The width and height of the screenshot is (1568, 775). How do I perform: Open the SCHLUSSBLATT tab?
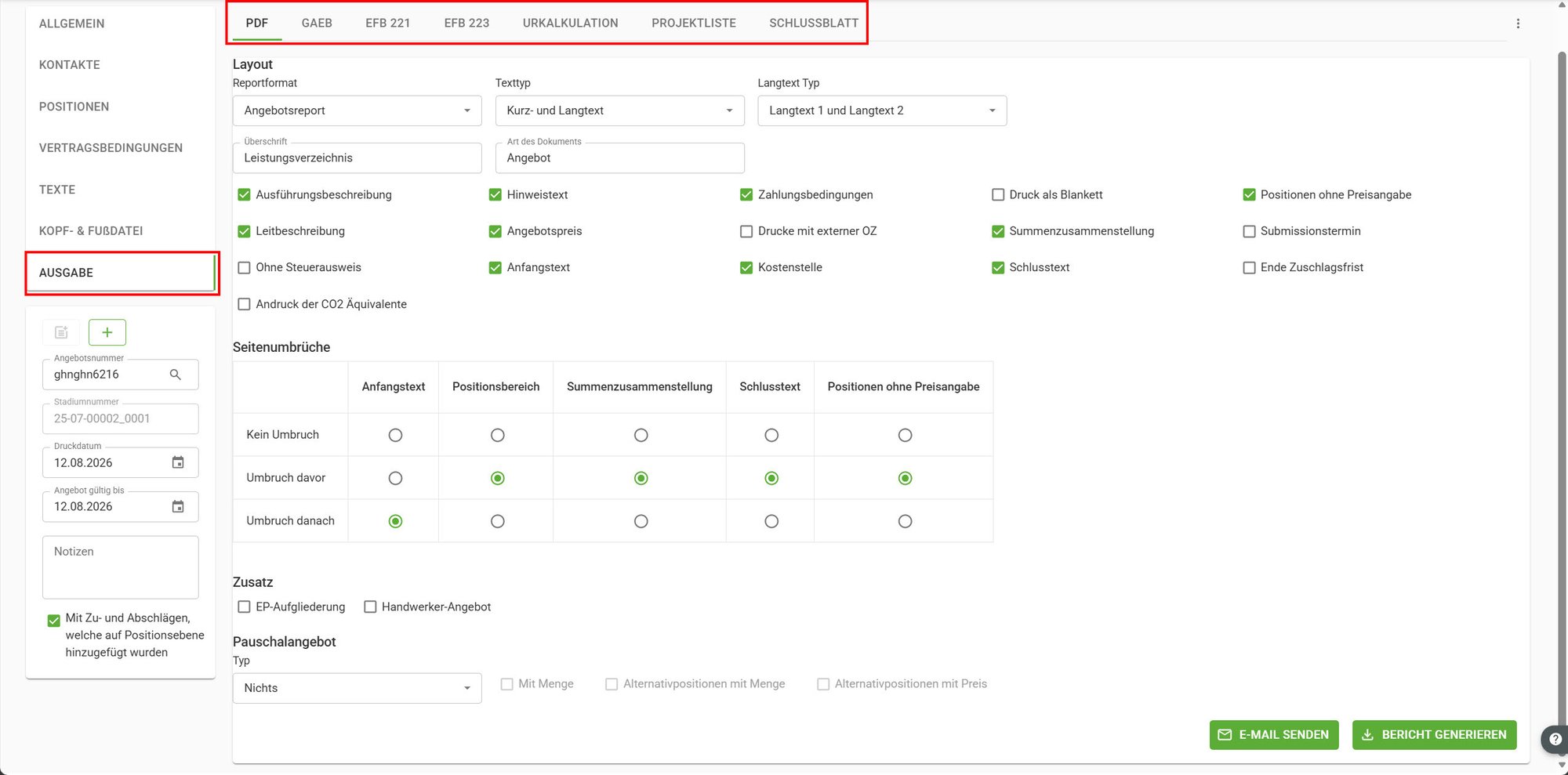point(814,24)
